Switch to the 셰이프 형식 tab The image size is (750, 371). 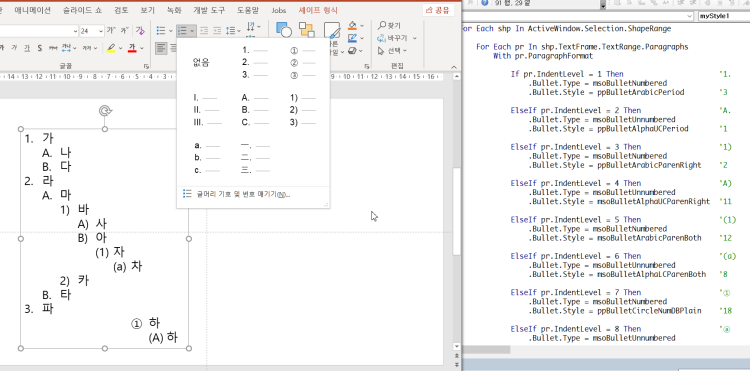pyautogui.click(x=318, y=10)
